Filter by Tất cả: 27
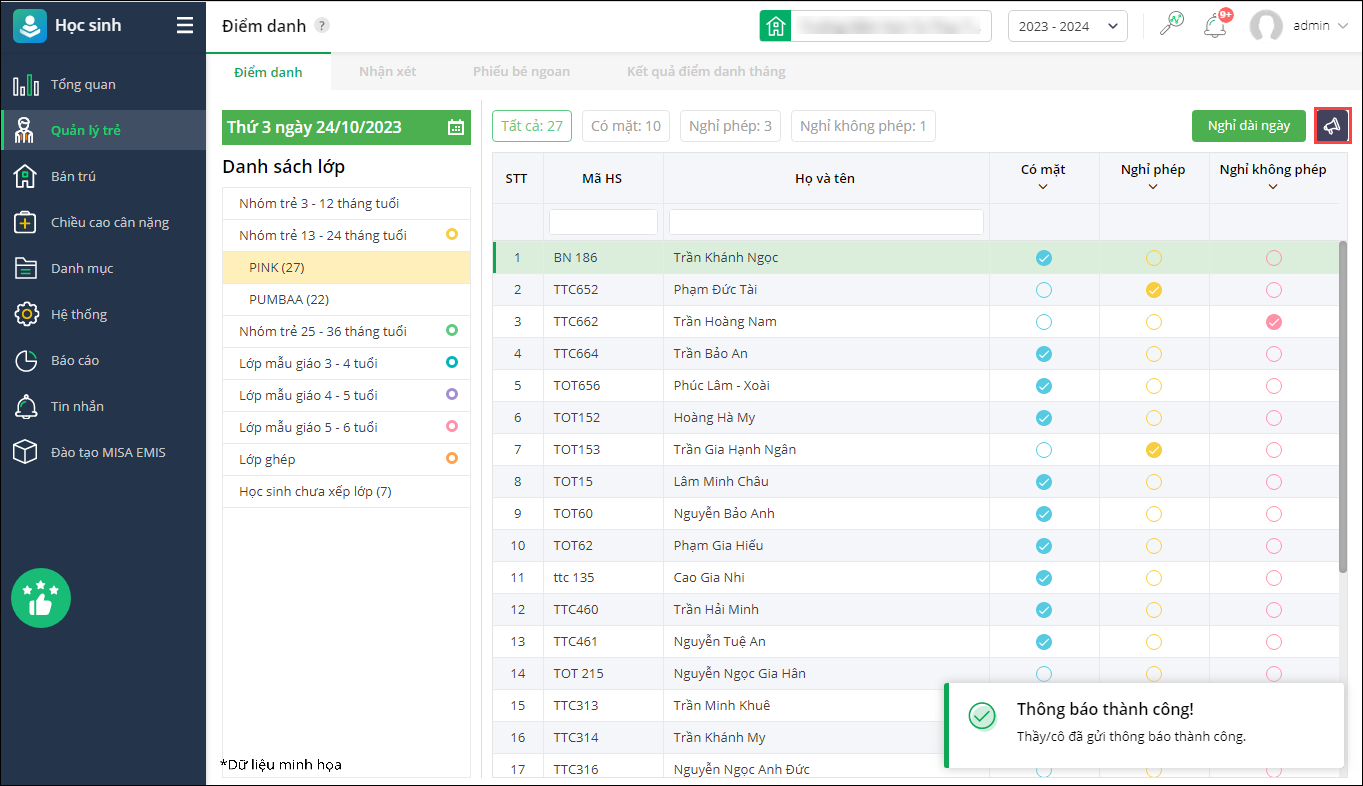 pos(532,126)
